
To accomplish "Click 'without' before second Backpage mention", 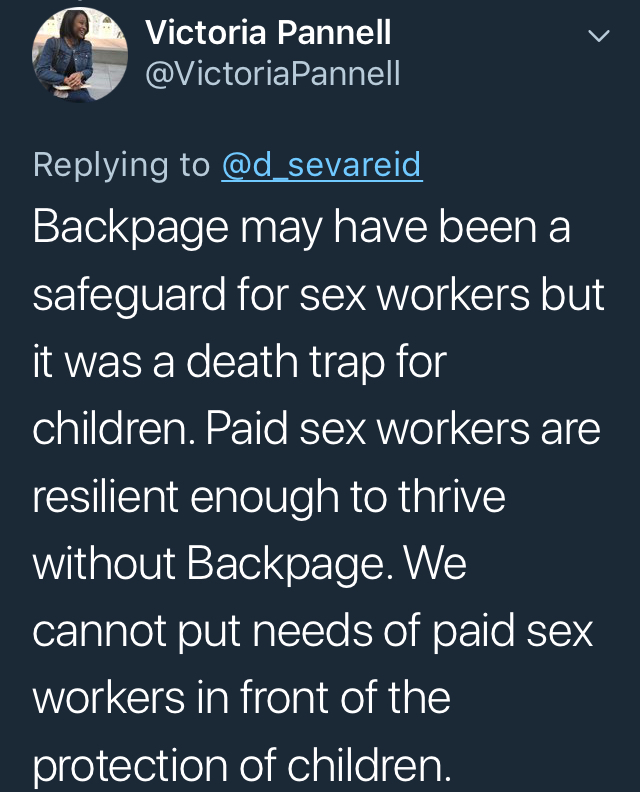I will (x=104, y=563).
